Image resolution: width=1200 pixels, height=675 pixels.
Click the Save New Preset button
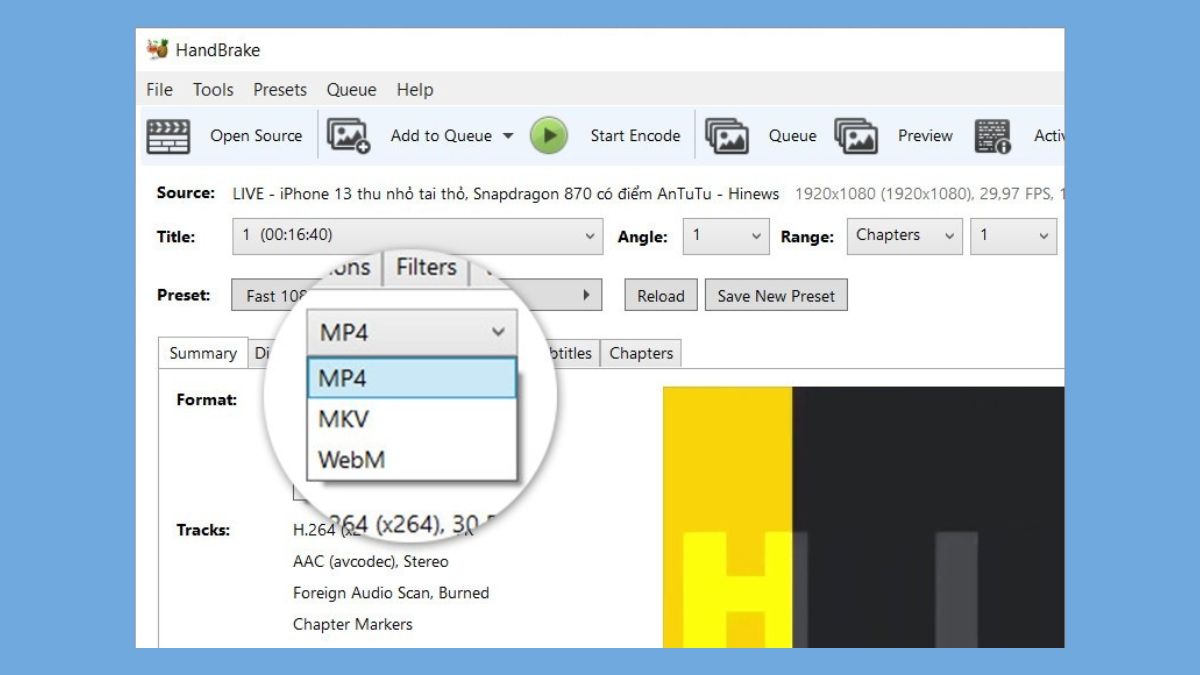click(x=776, y=296)
